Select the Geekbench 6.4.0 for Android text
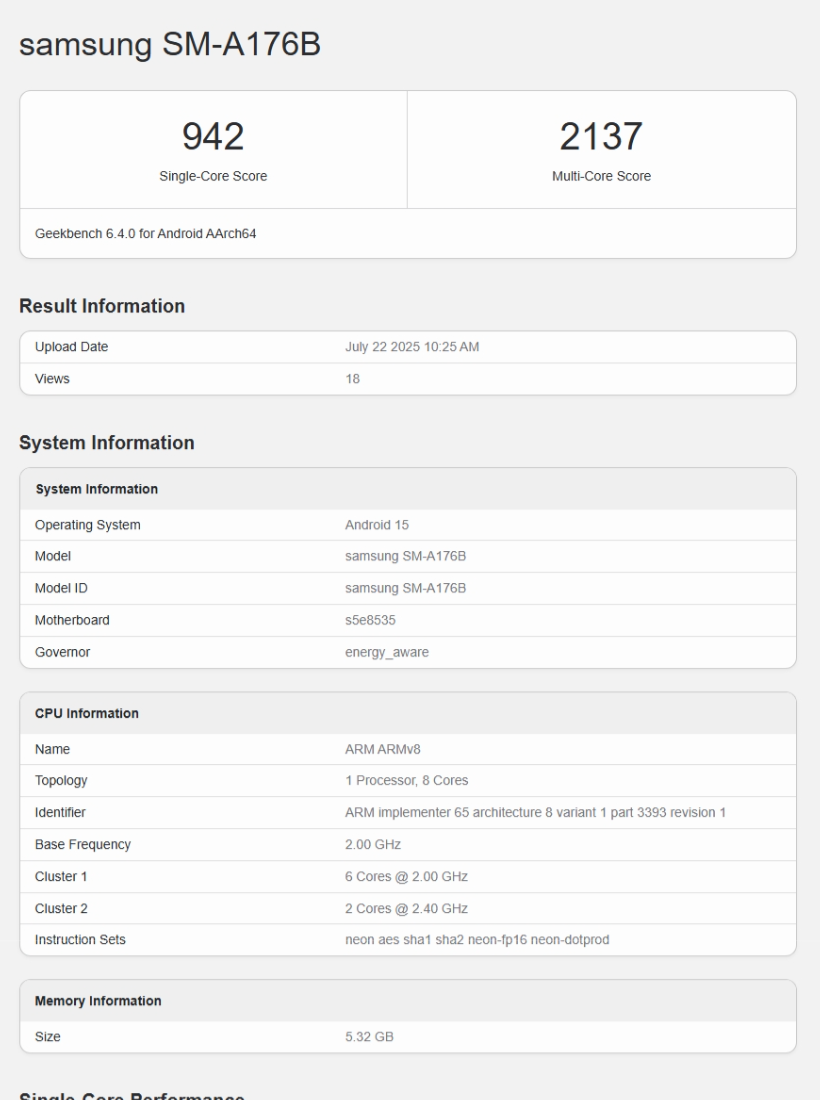The width and height of the screenshot is (820, 1100). click(x=147, y=234)
